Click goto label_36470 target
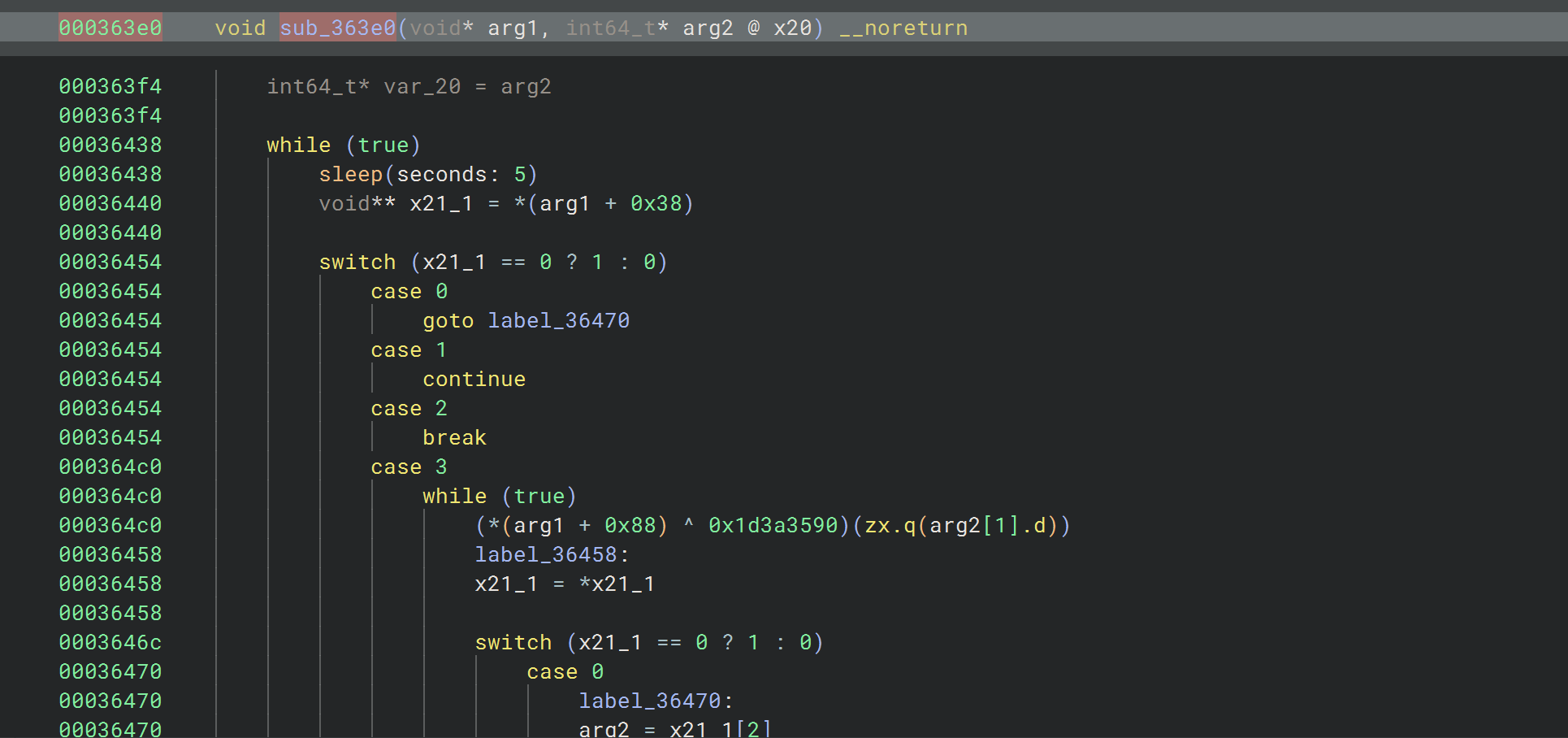The width and height of the screenshot is (1568, 738). click(x=558, y=320)
